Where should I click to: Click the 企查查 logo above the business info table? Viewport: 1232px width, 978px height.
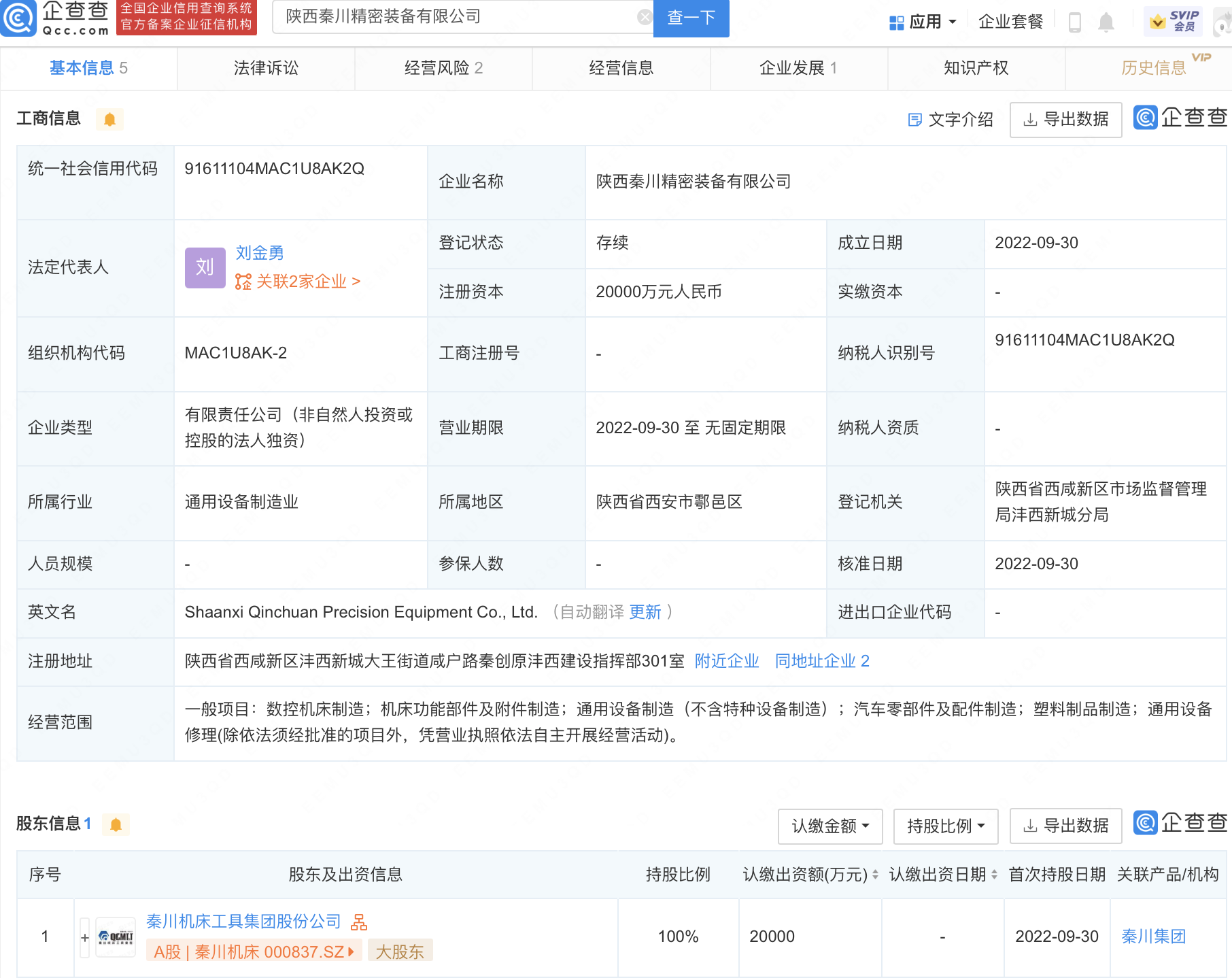(x=1180, y=118)
